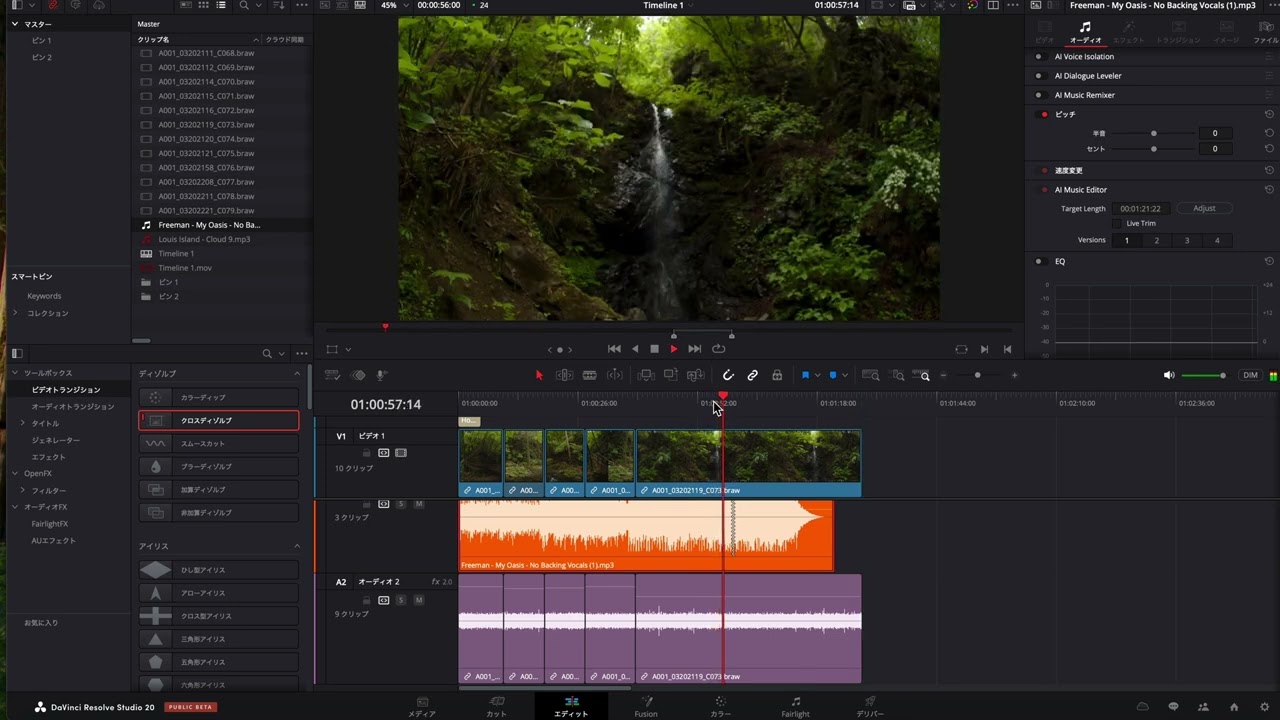This screenshot has width=1280, height=720.
Task: Select the arrow Selection Mode tool
Action: (539, 375)
